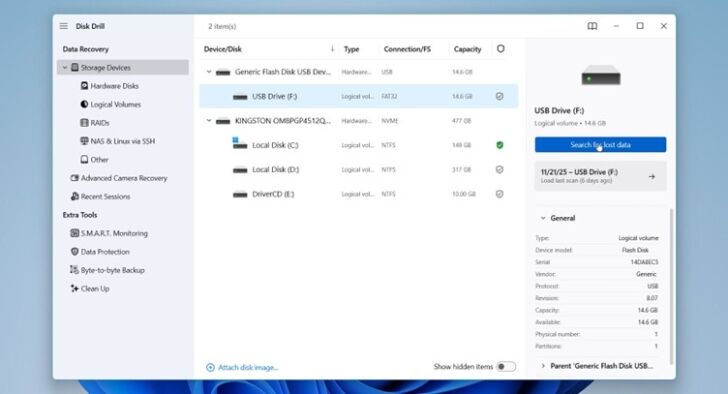
Task: Select the USB Drive (F:) row
Action: point(358,96)
